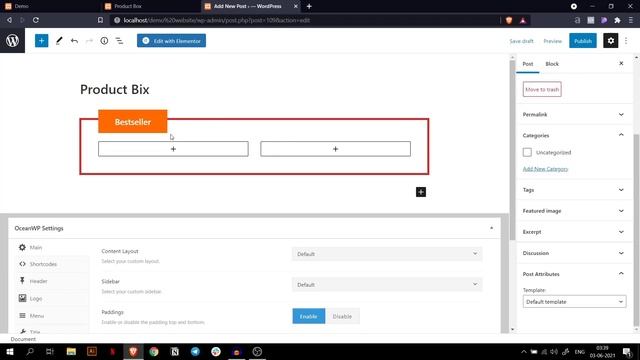This screenshot has width=640, height=360.
Task: Open Telegram from the taskbar
Action: pyautogui.click(x=195, y=351)
